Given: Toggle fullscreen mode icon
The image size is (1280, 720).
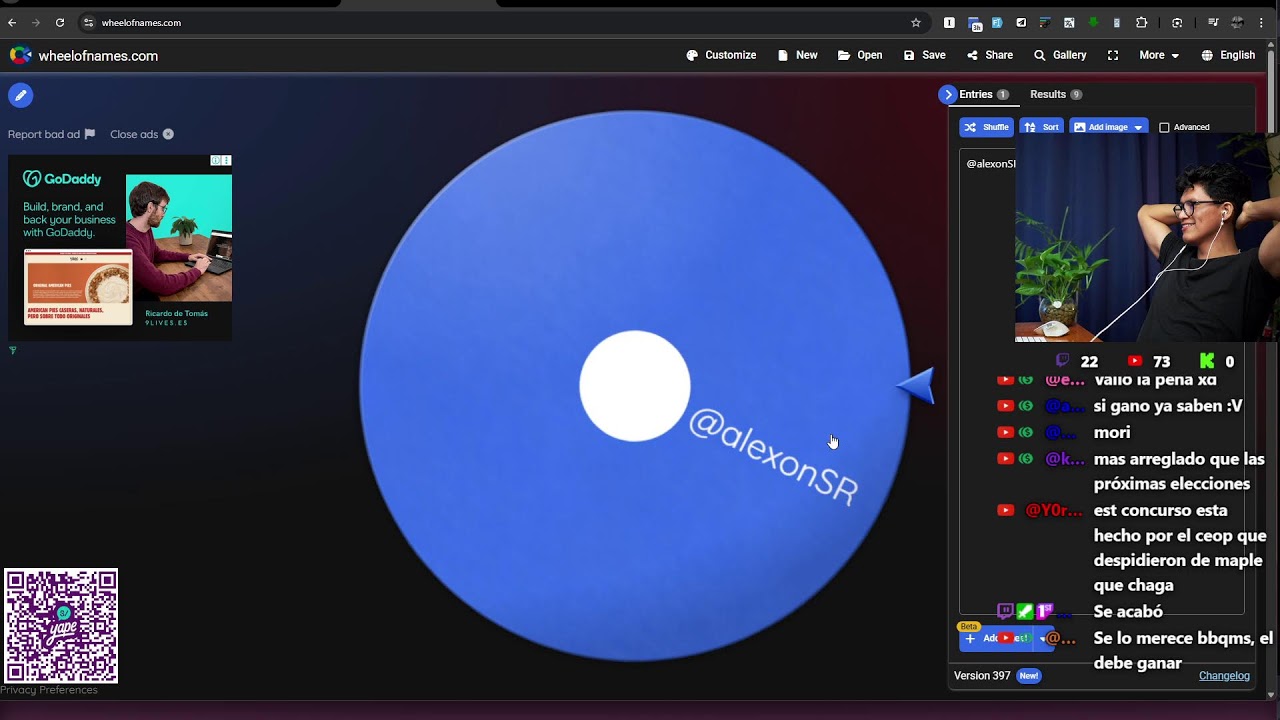Looking at the screenshot, I should pos(1113,55).
